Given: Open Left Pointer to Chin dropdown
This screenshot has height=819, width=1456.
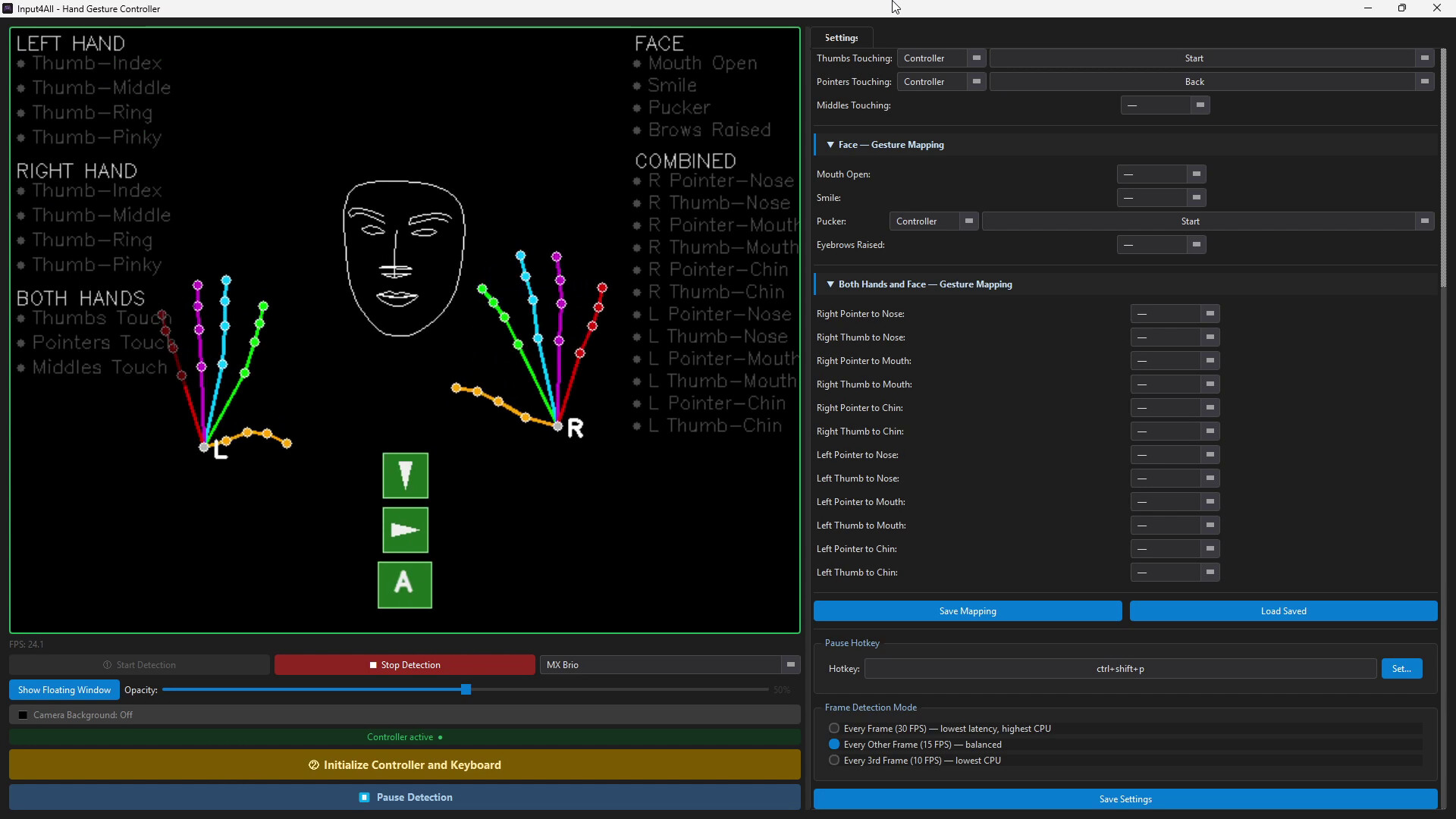Looking at the screenshot, I should coord(1175,549).
